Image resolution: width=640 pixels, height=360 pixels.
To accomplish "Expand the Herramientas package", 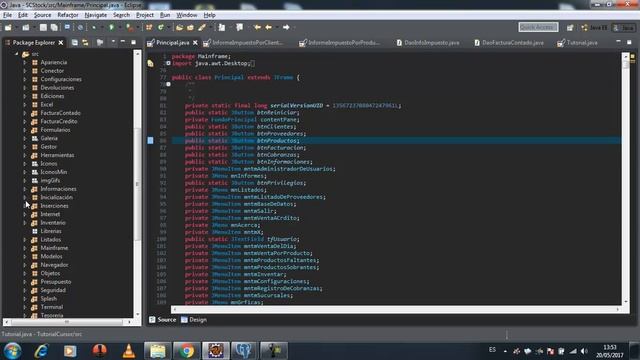I will [25, 155].
